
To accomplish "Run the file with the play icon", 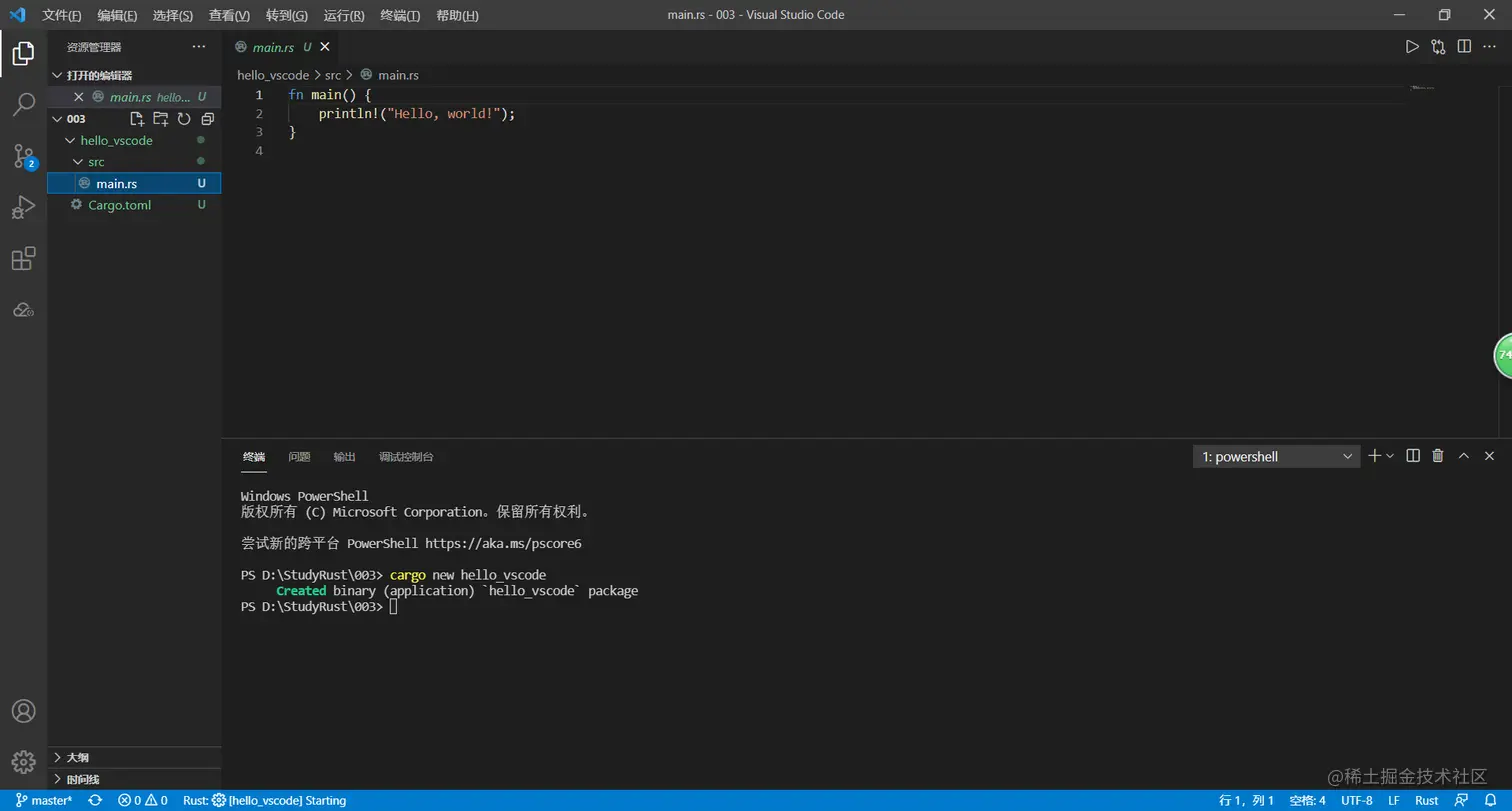I will pos(1412,46).
